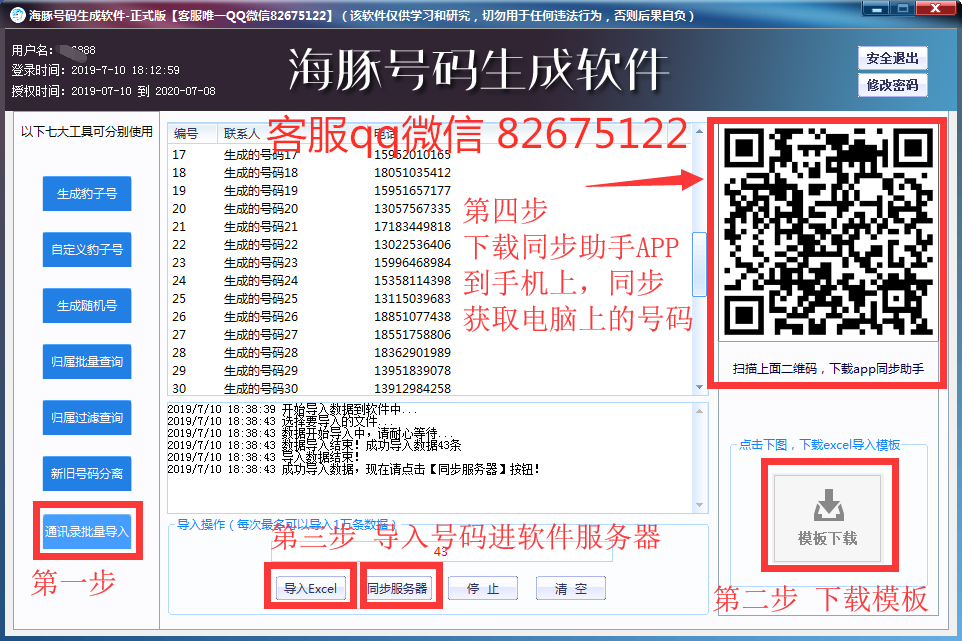Click phone number 17183449818
This screenshot has width=962, height=641.
point(412,226)
